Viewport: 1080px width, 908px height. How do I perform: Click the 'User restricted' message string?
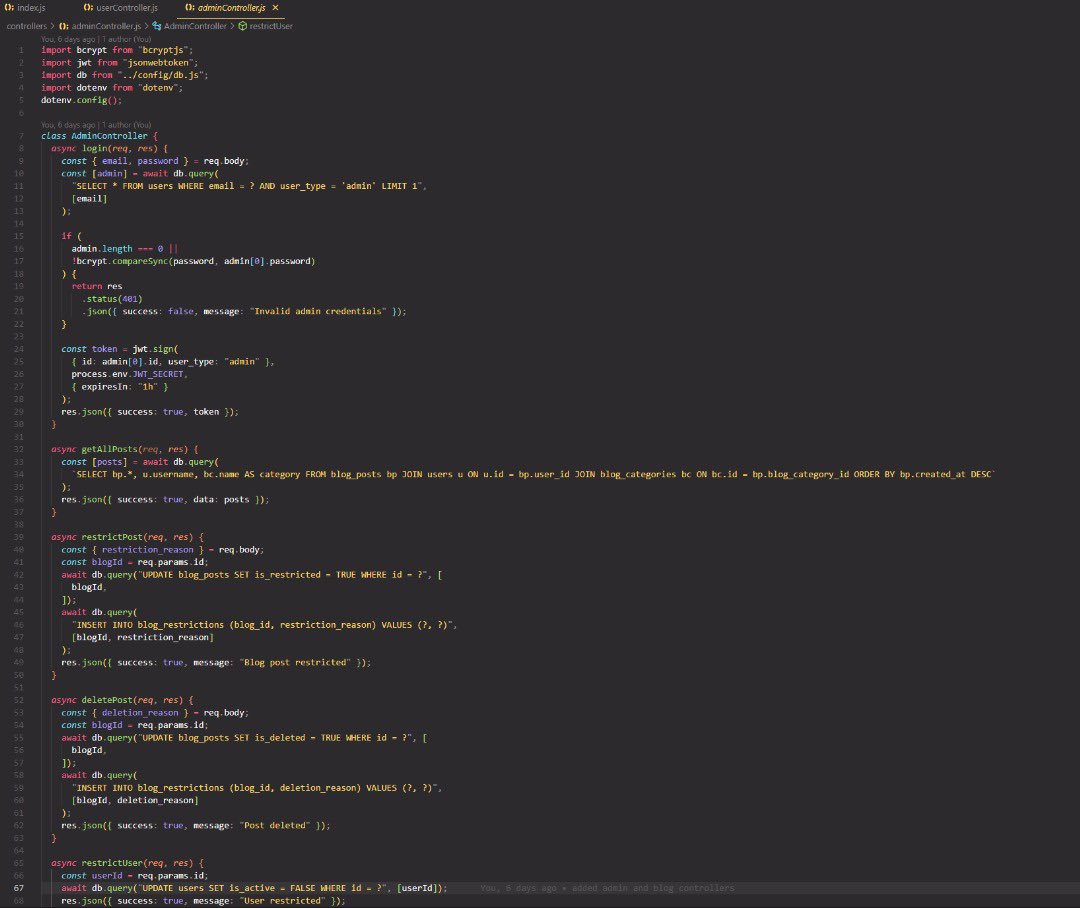pos(284,900)
